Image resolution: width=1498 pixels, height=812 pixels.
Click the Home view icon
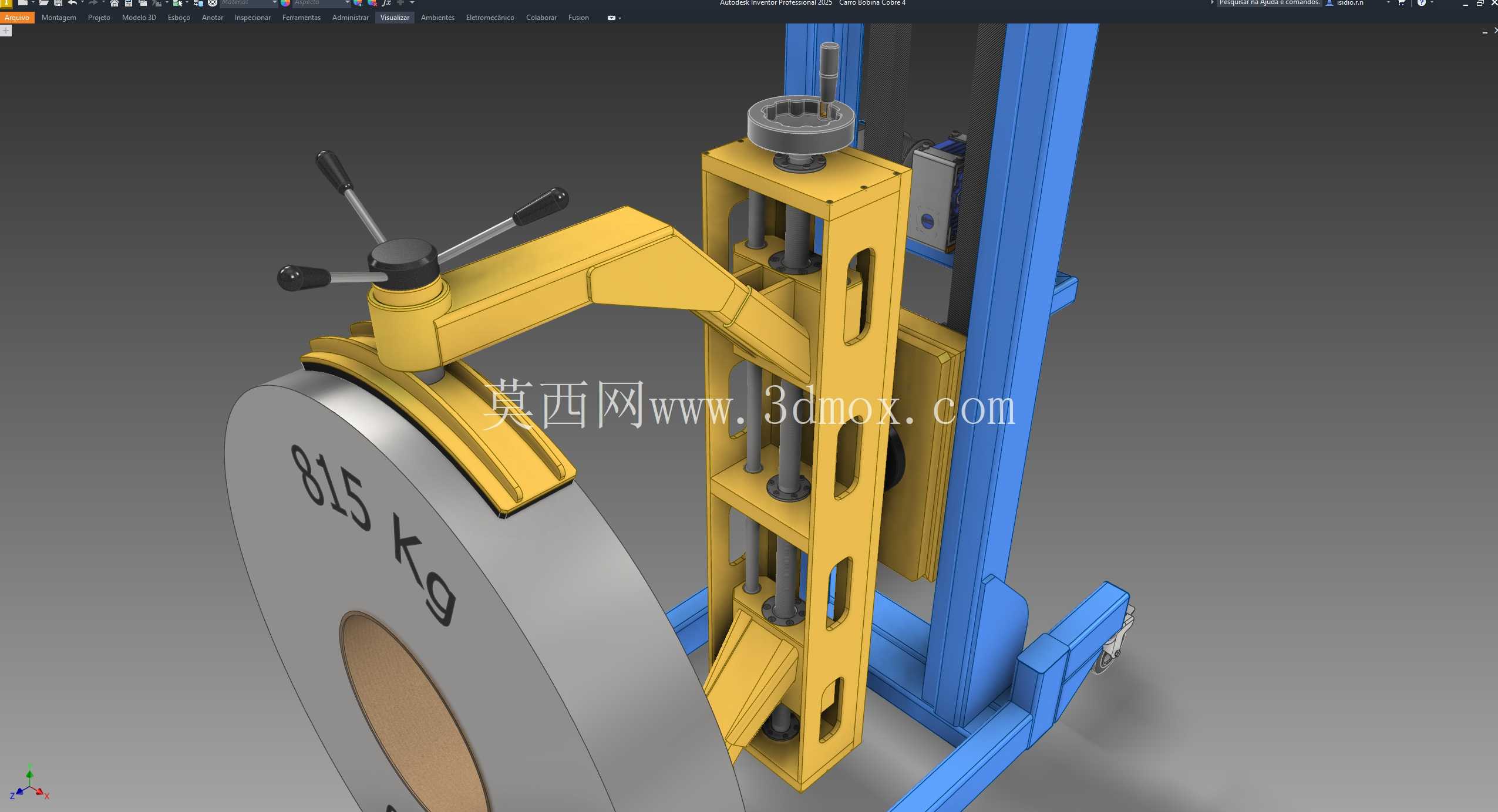click(x=115, y=3)
